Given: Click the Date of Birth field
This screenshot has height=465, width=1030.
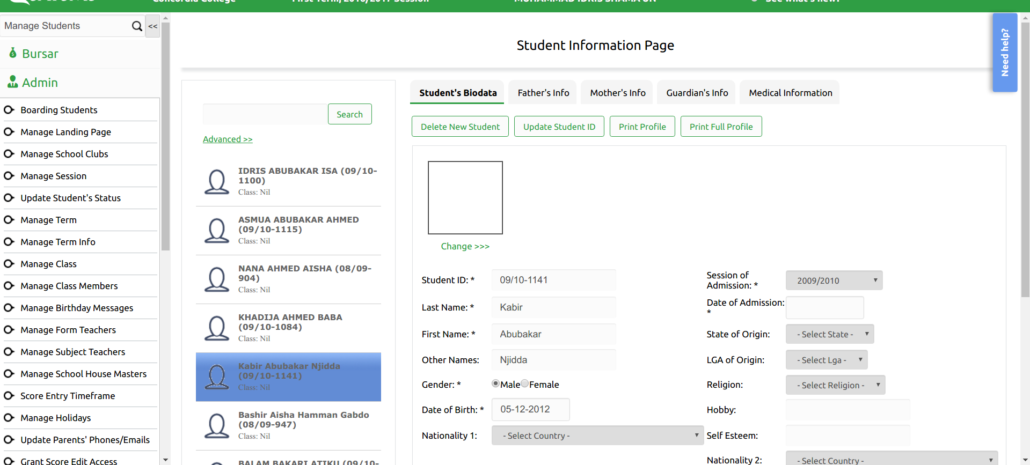Looking at the screenshot, I should [531, 409].
